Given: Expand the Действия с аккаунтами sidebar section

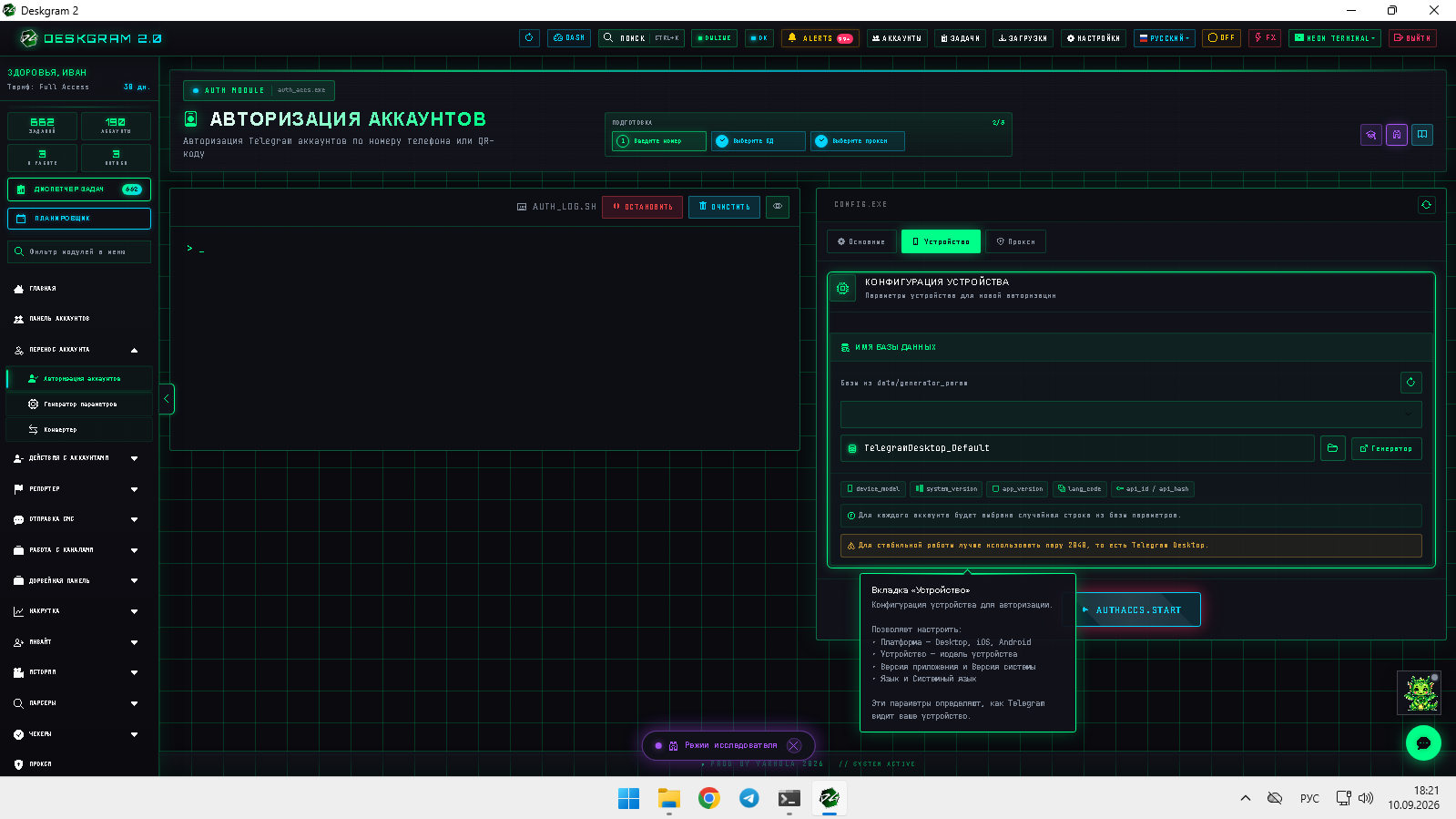Looking at the screenshot, I should point(76,458).
